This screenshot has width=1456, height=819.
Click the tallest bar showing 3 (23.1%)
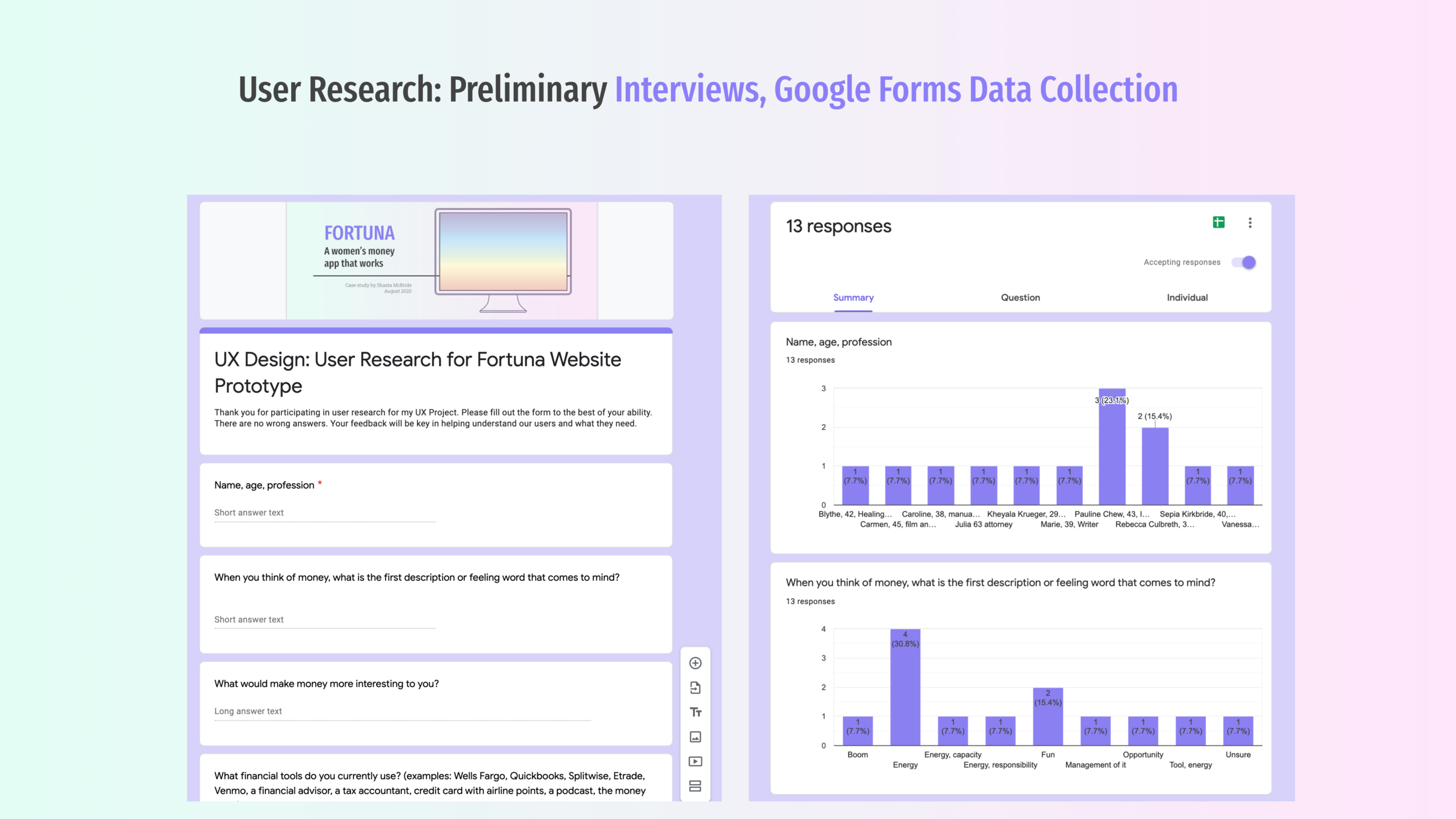pos(1112,449)
